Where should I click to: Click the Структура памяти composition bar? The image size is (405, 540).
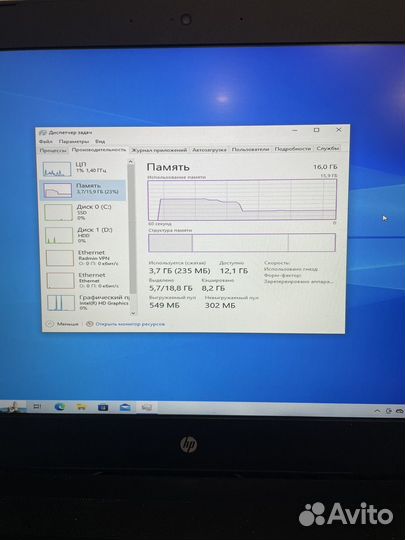click(x=242, y=243)
